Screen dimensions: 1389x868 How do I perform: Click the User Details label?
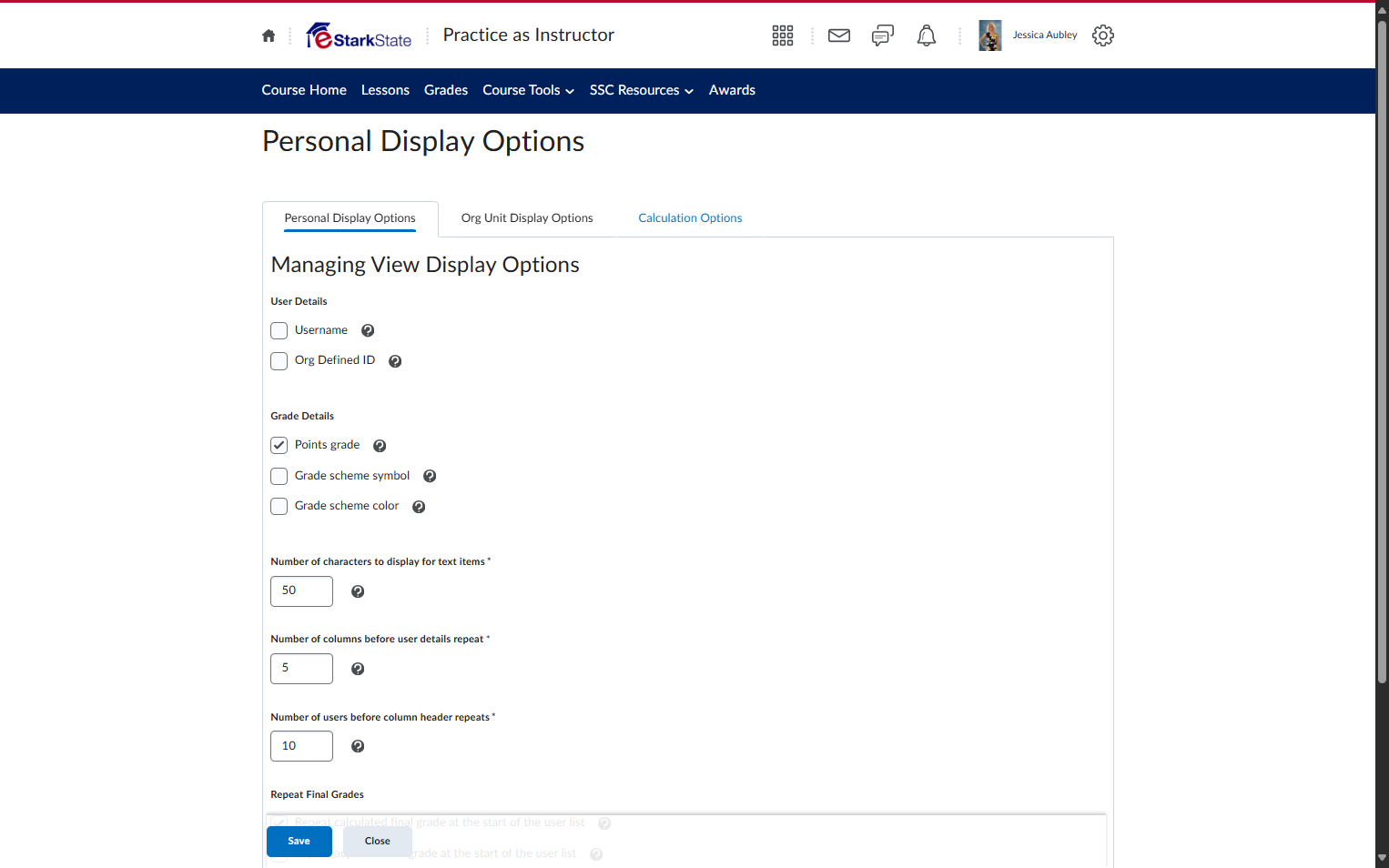click(299, 302)
